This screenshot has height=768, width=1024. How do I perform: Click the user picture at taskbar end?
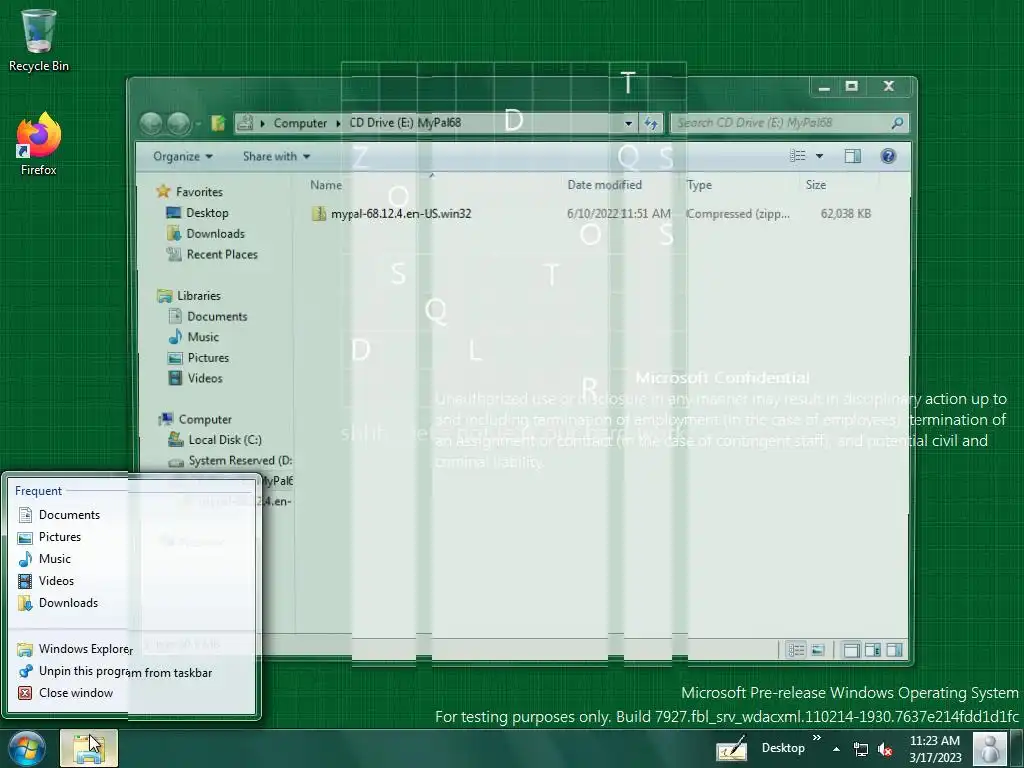tap(990, 748)
